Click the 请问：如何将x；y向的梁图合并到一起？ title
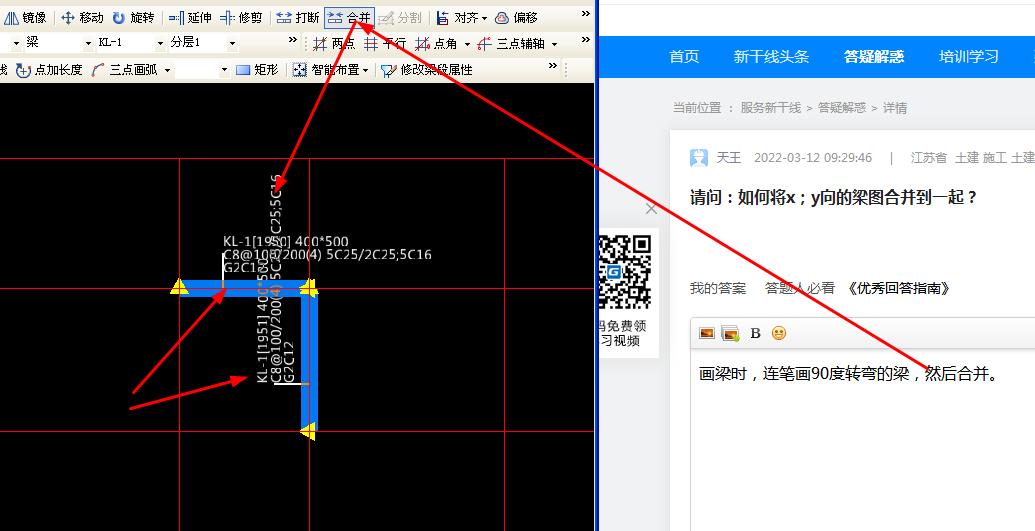This screenshot has height=531, width=1035. (x=834, y=197)
